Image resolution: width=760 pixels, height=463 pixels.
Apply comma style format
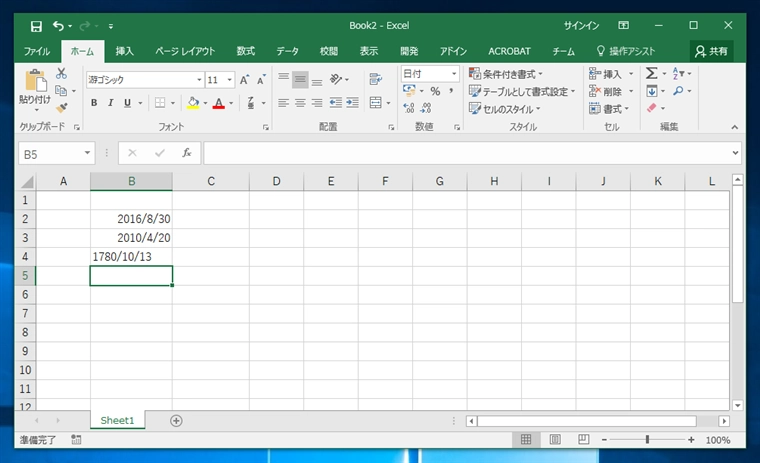(451, 91)
